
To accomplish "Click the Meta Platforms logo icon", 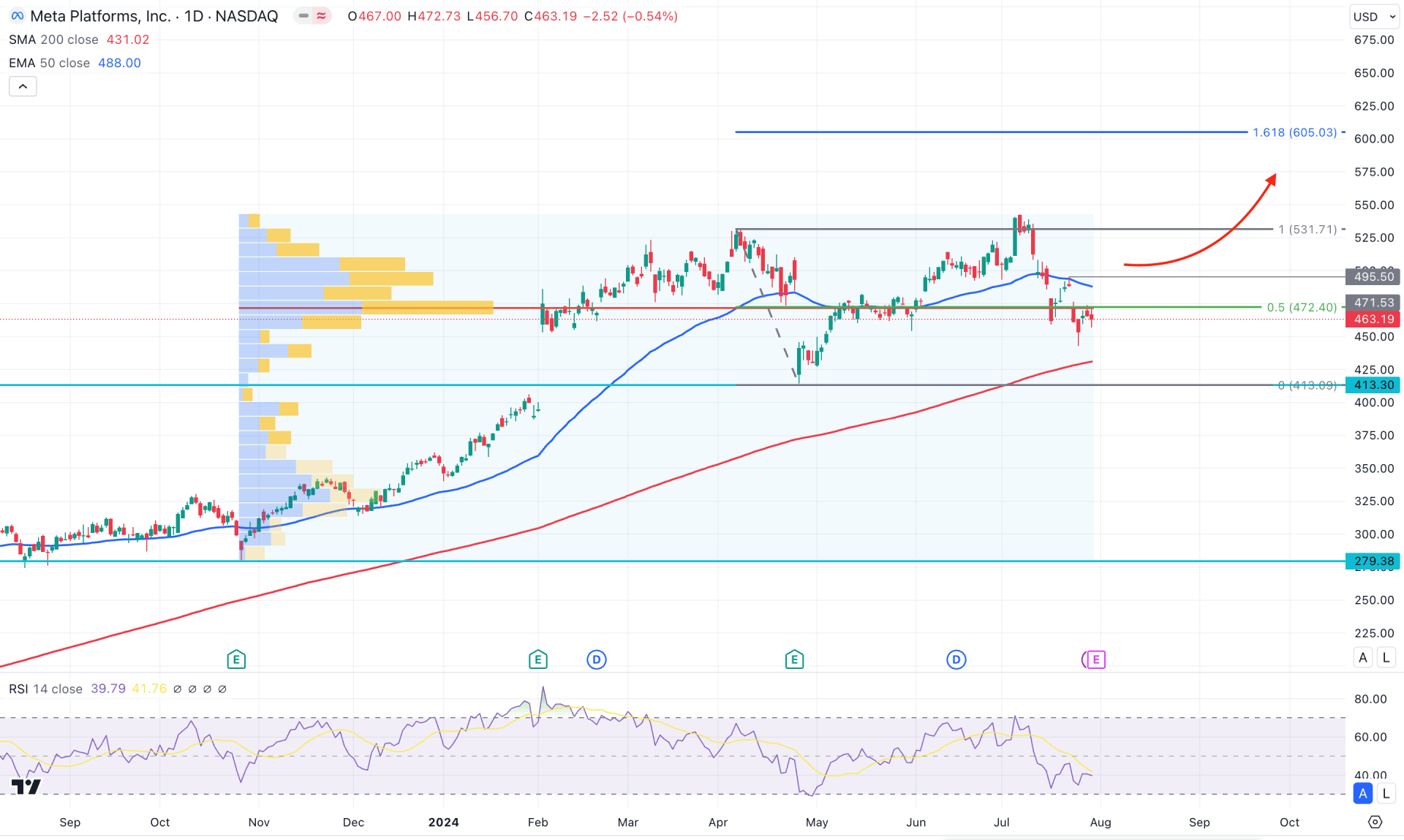I will 18,16.
